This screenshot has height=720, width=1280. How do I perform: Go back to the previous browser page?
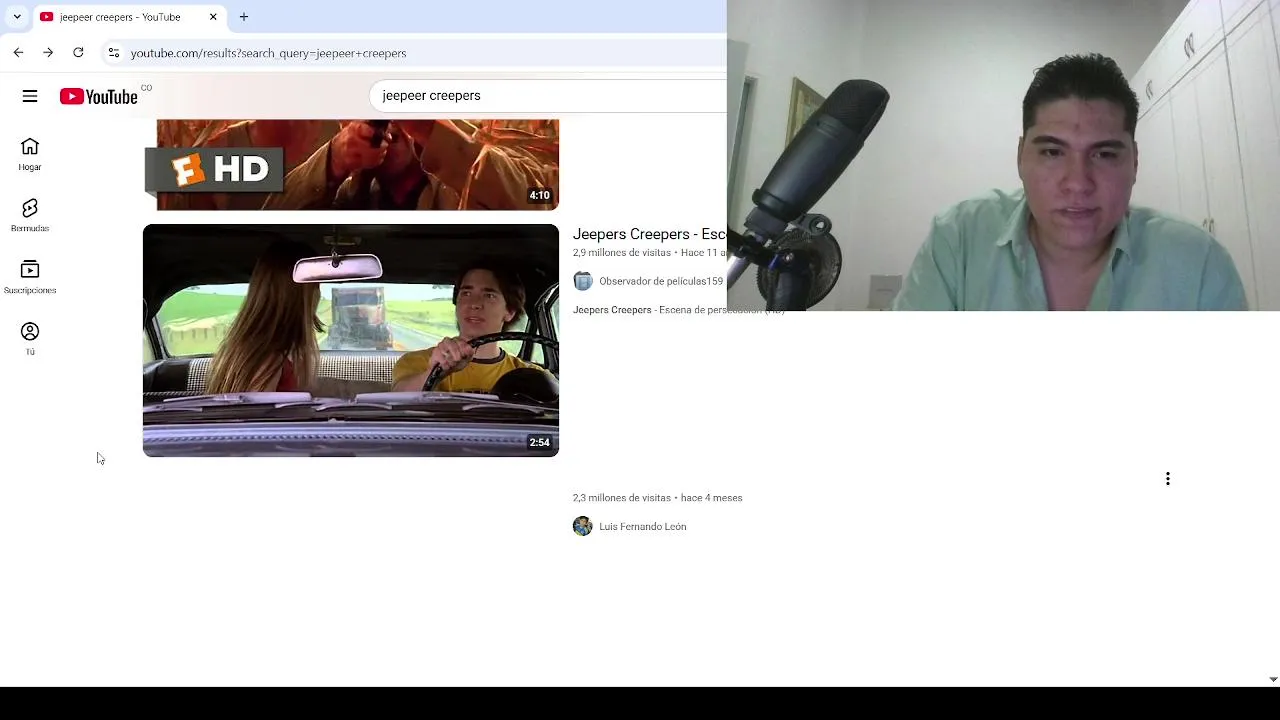18,52
